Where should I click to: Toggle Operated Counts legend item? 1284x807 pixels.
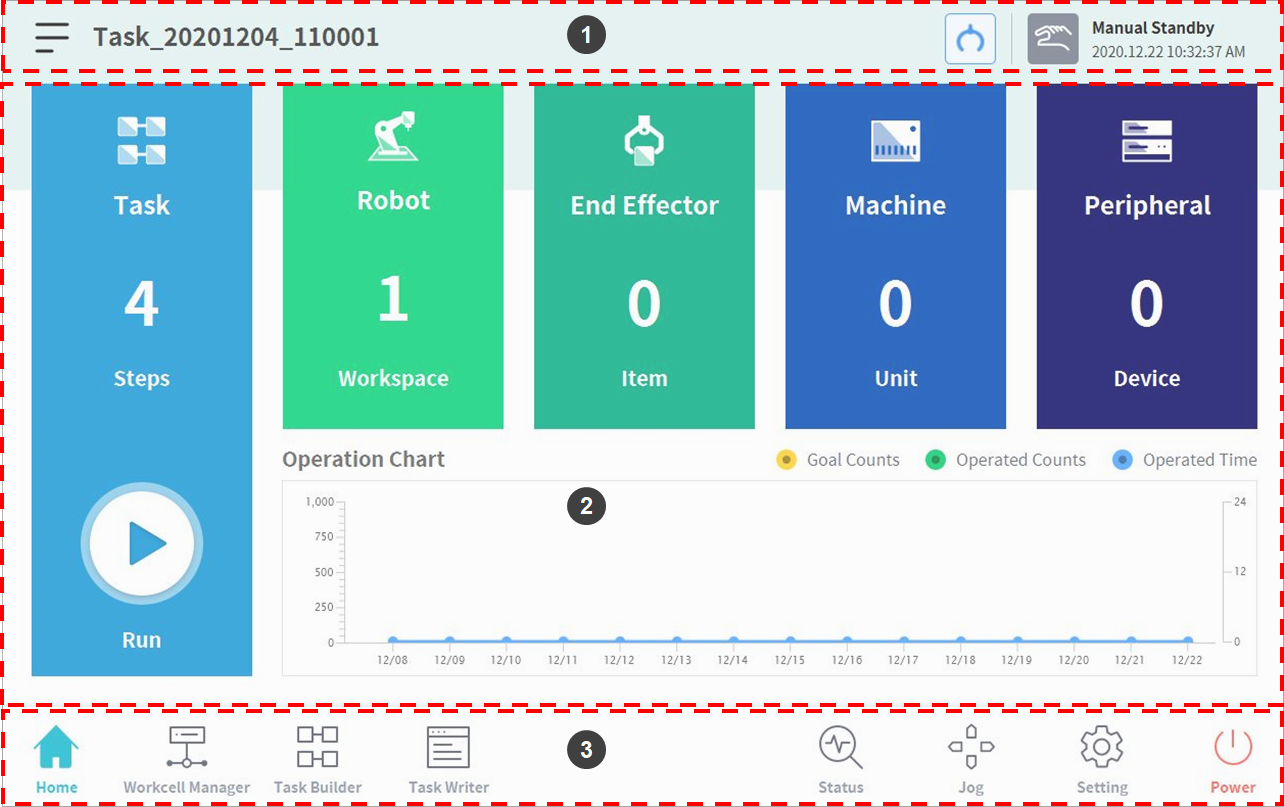(1005, 460)
